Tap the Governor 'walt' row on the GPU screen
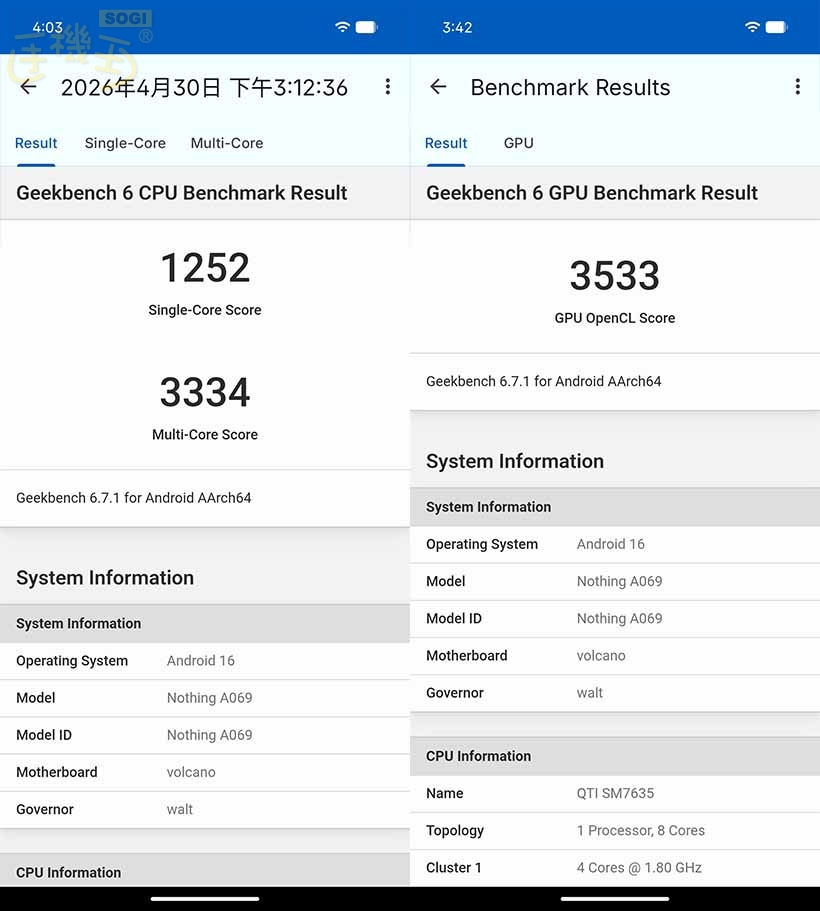Viewport: 820px width, 911px height. point(615,693)
